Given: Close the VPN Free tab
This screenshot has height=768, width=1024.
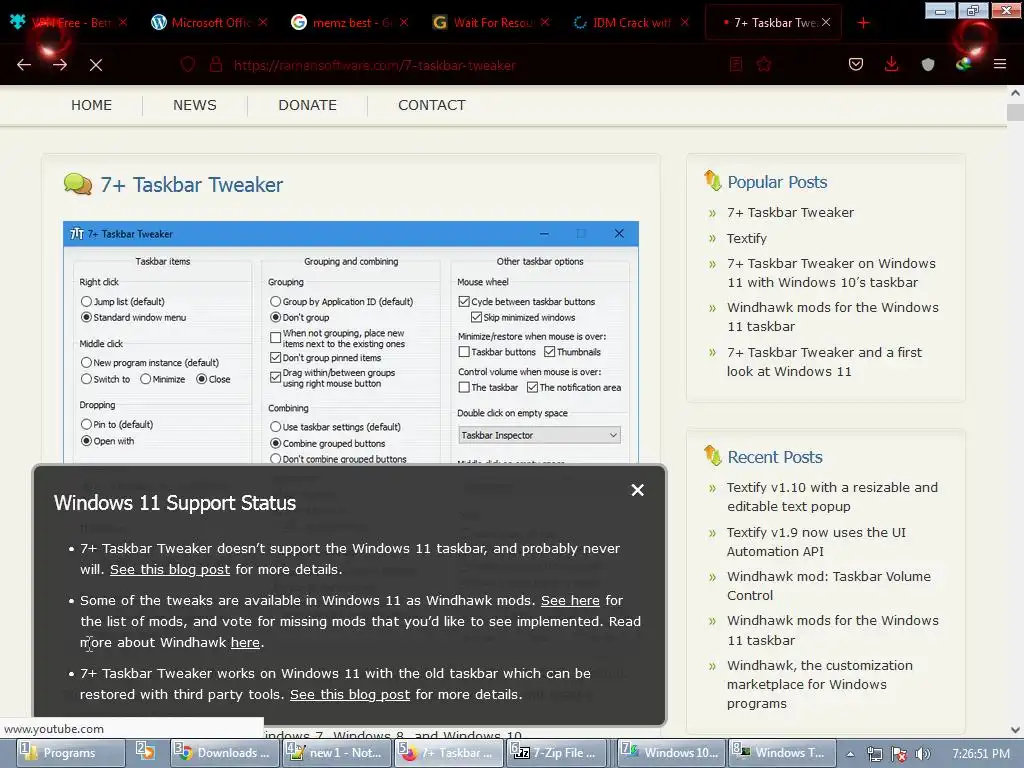Looking at the screenshot, I should (123, 22).
